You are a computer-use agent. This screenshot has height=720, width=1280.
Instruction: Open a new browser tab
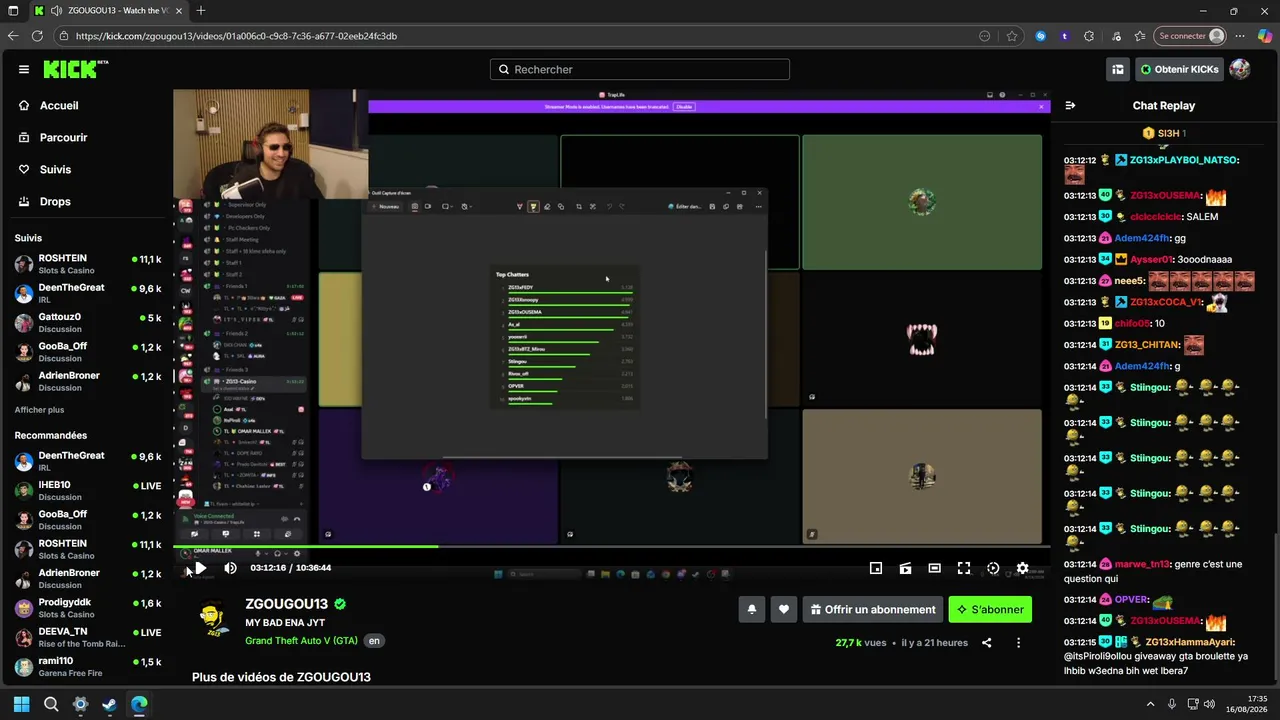pyautogui.click(x=201, y=11)
